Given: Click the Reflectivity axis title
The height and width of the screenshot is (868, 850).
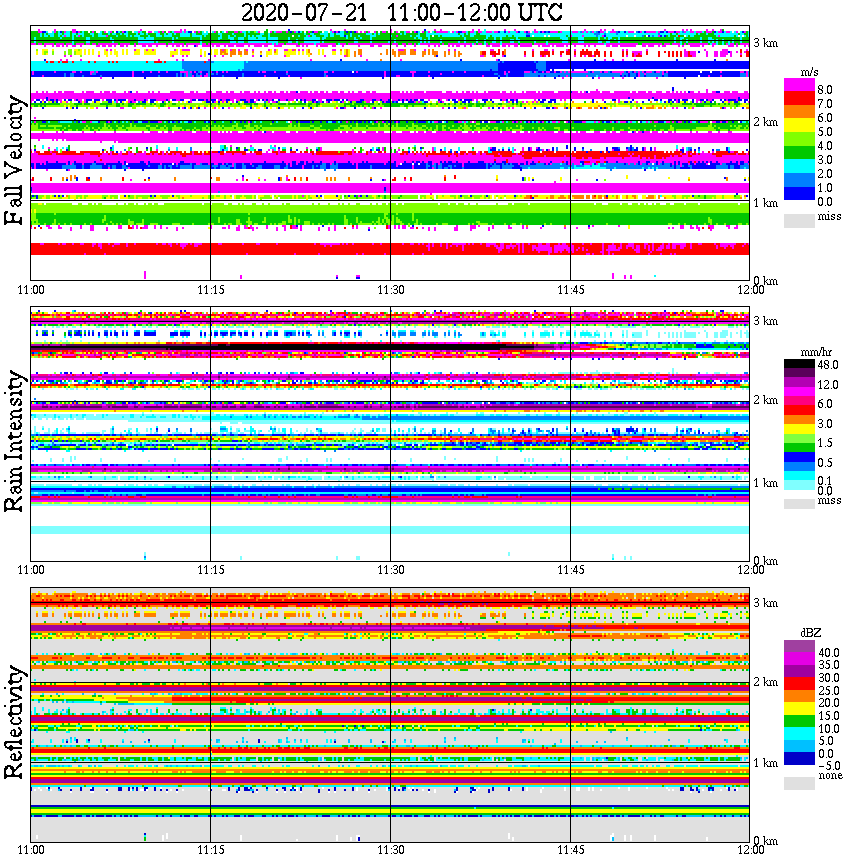Looking at the screenshot, I should point(15,722).
